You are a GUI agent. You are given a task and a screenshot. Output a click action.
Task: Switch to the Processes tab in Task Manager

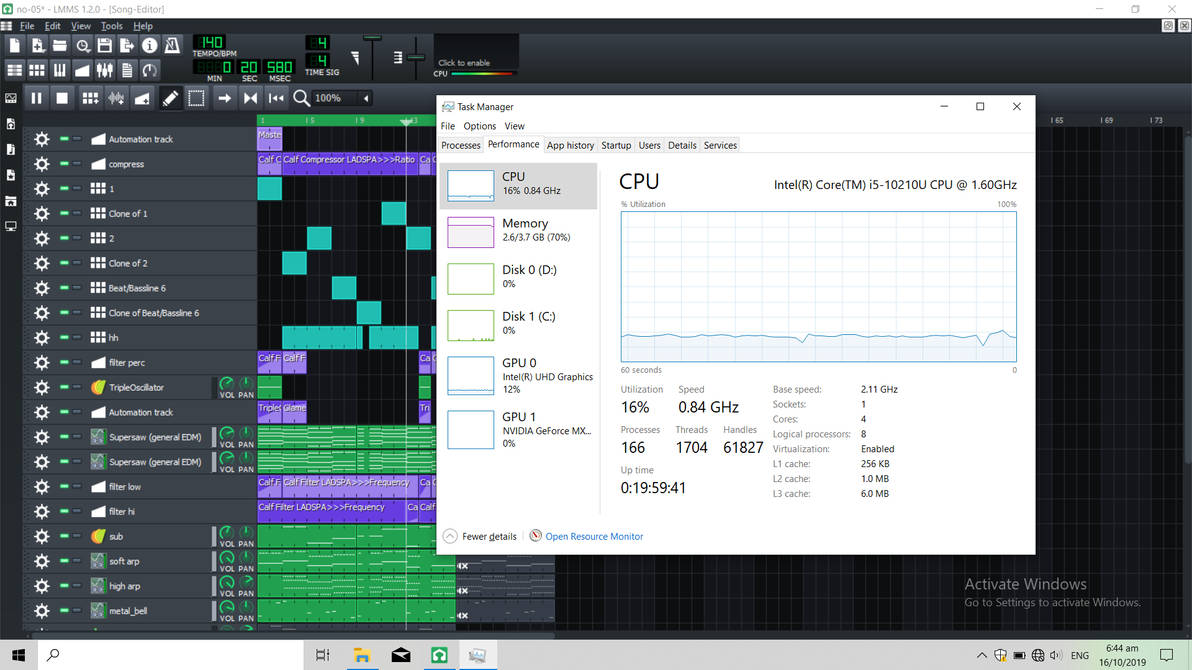(x=461, y=145)
